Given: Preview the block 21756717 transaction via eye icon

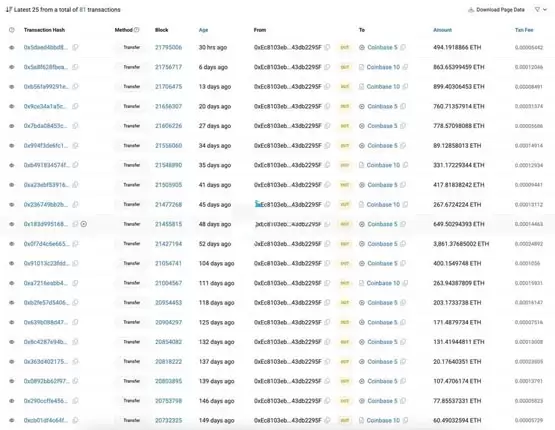Looking at the screenshot, I should click(12, 67).
